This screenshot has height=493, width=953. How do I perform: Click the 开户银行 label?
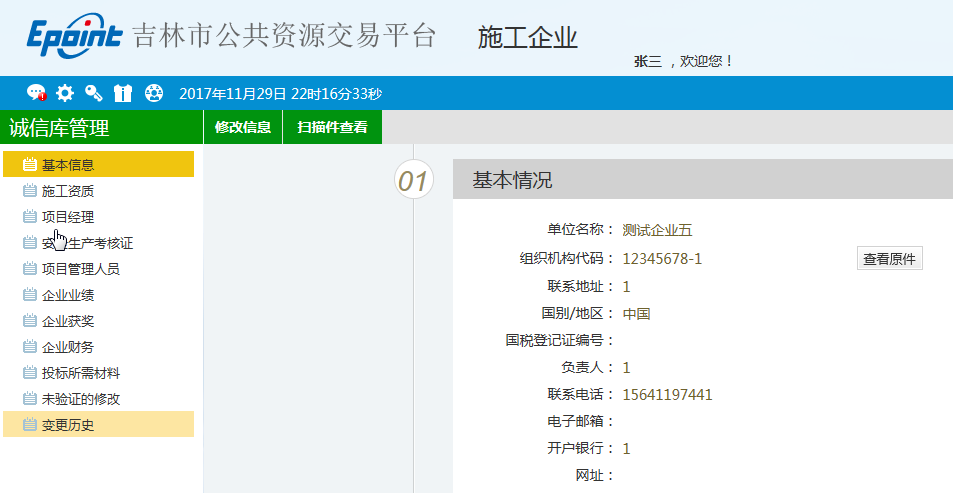[x=581, y=448]
